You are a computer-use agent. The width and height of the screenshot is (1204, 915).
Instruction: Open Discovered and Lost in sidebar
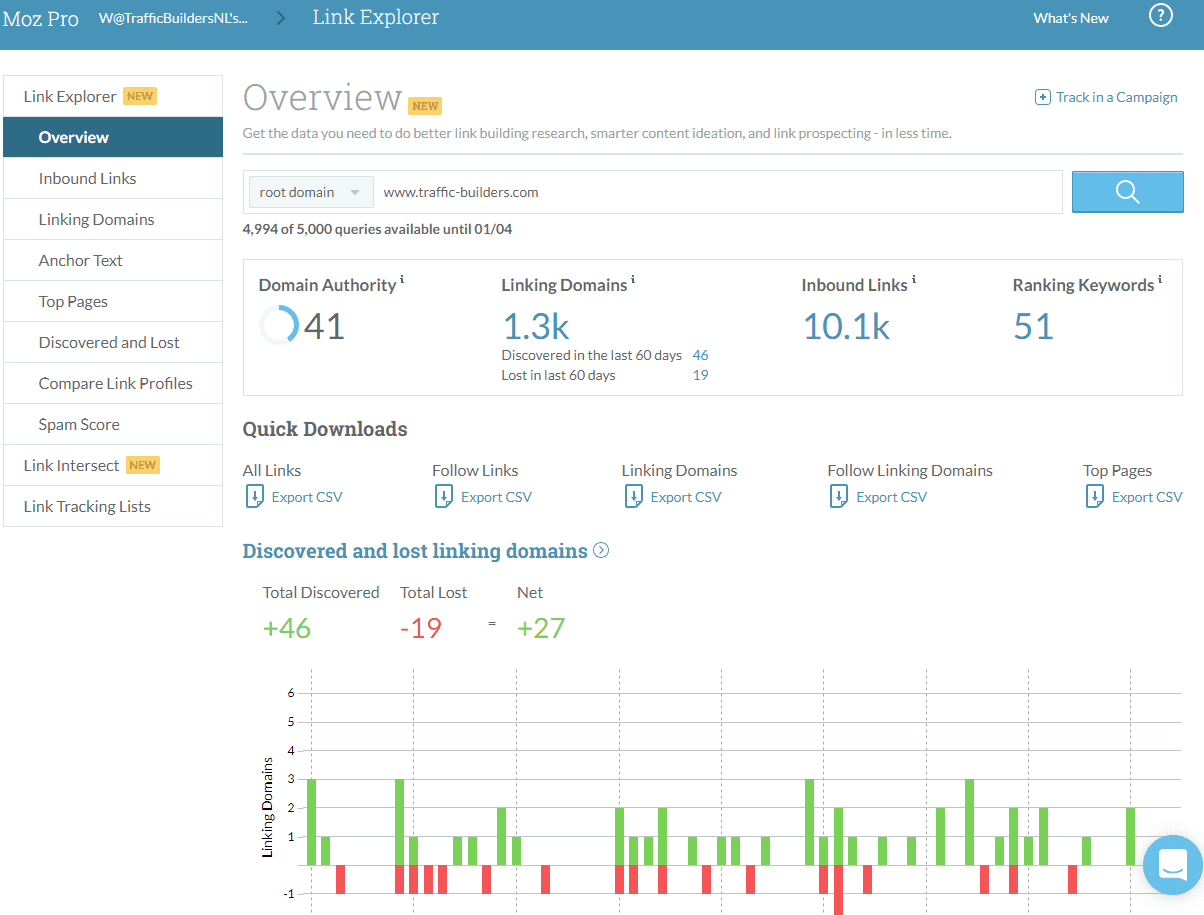(113, 342)
